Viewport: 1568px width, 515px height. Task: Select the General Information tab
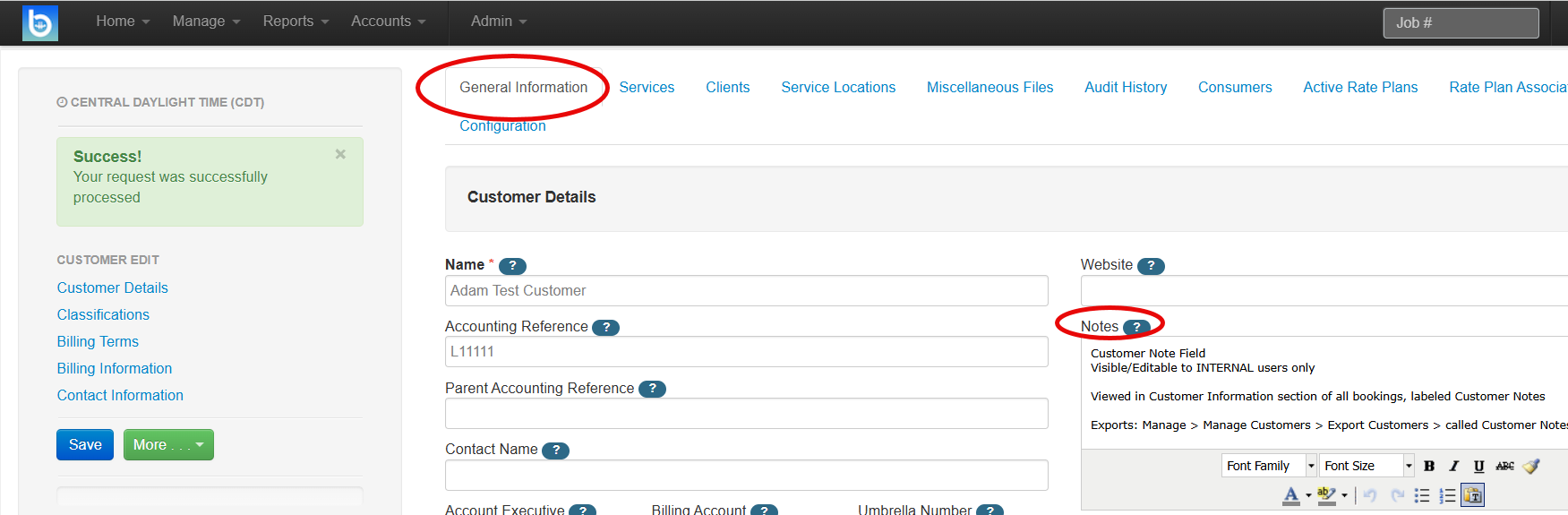(524, 88)
